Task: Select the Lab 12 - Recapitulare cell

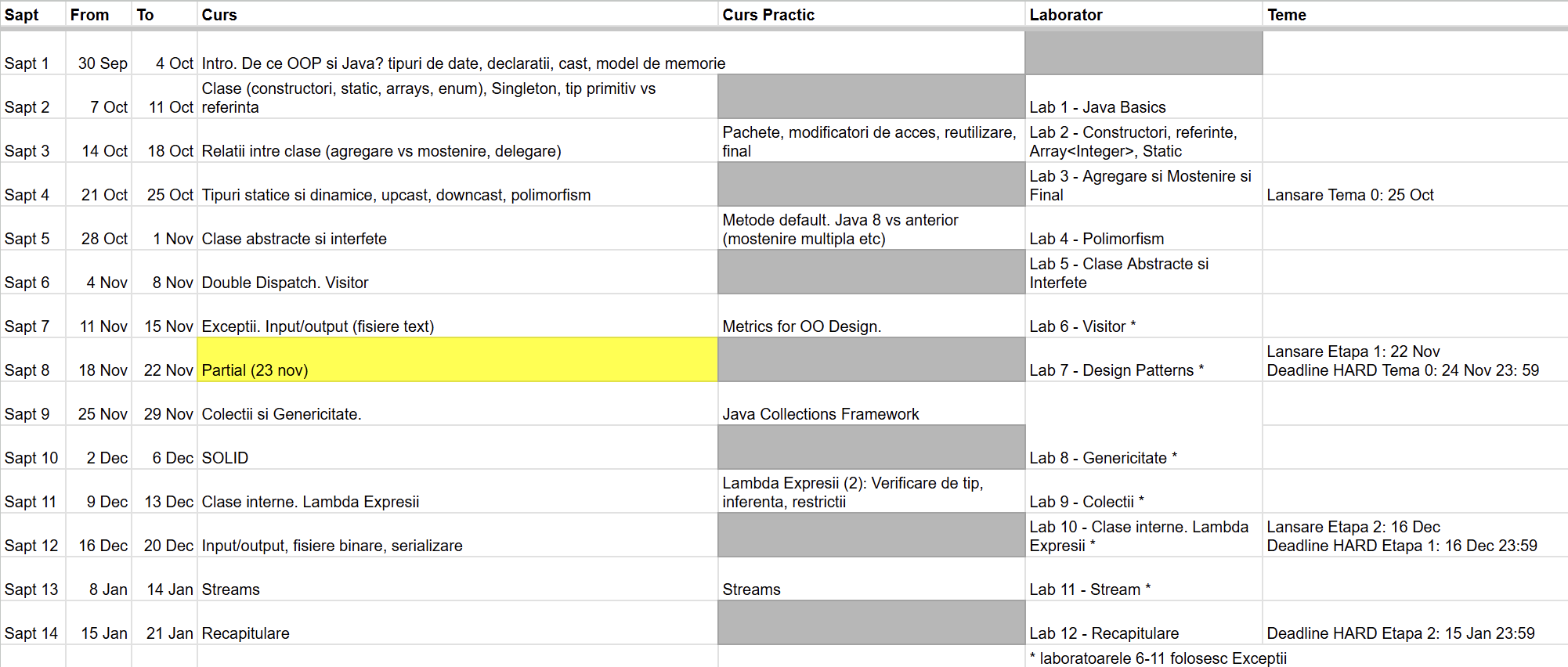Action: point(1143,623)
